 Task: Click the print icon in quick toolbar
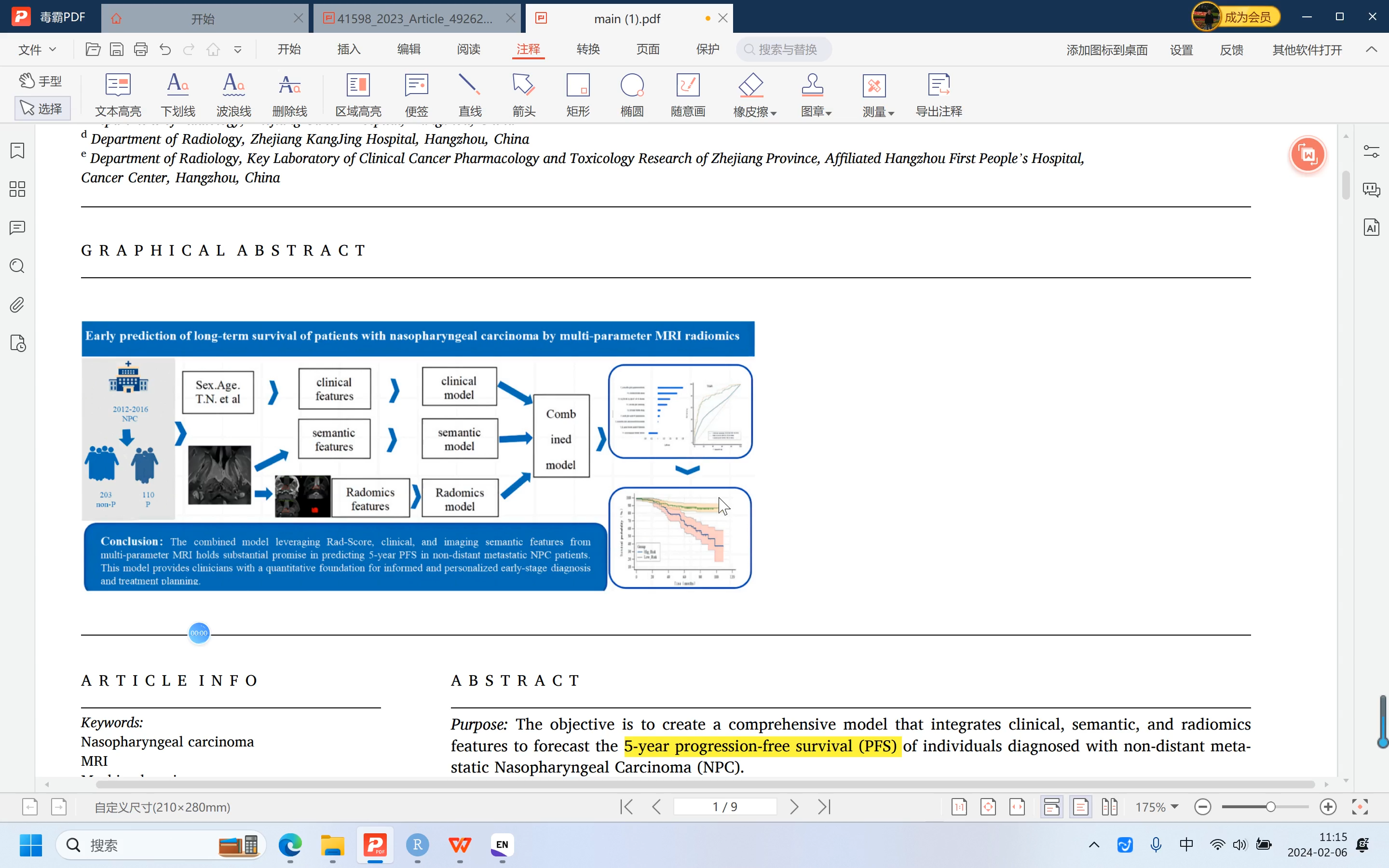tap(141, 49)
